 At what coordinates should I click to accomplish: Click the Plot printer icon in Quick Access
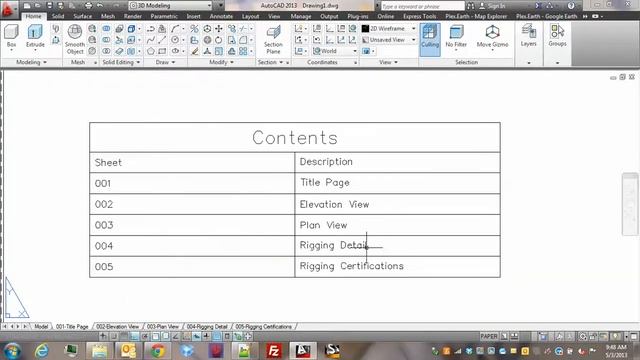click(x=88, y=6)
